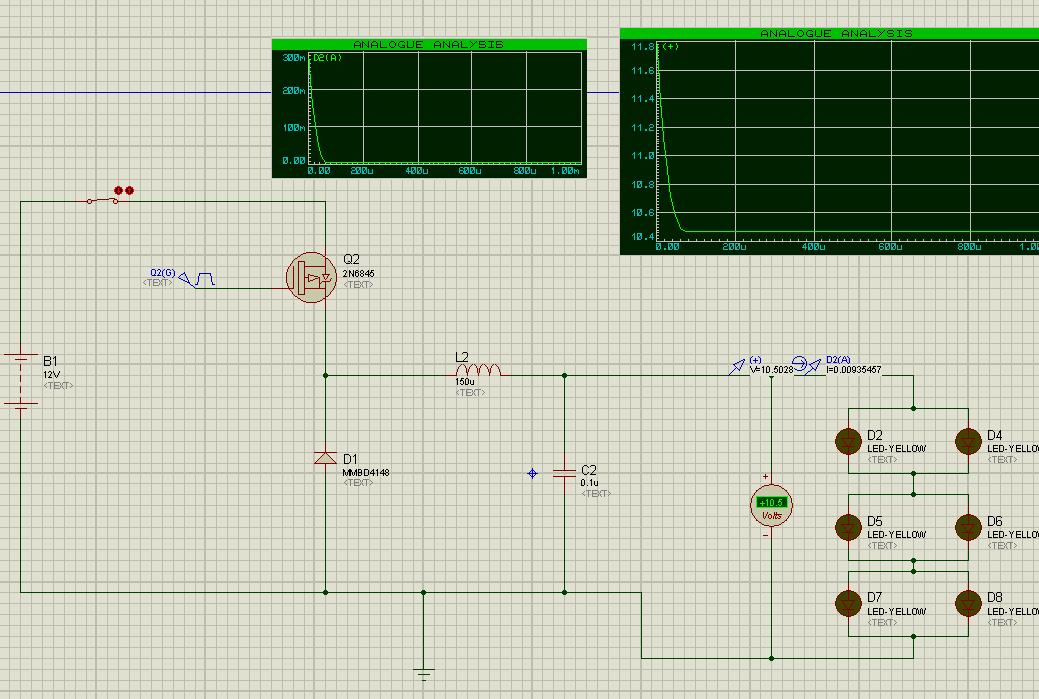1039x699 pixels.
Task: Click the D5 yellow LED
Action: point(849,527)
